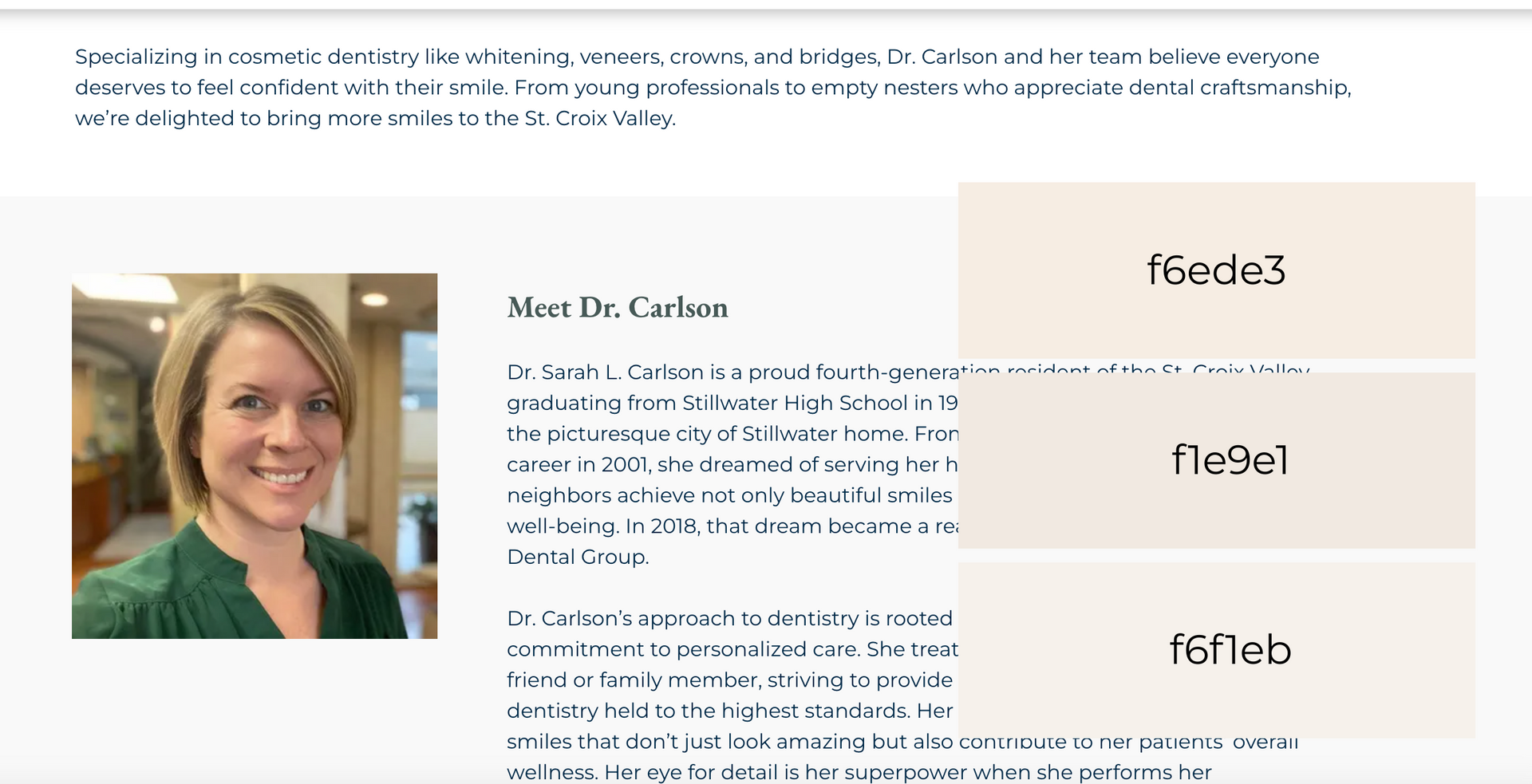Select the f6ede3 color swatch
The image size is (1532, 784).
(1216, 270)
